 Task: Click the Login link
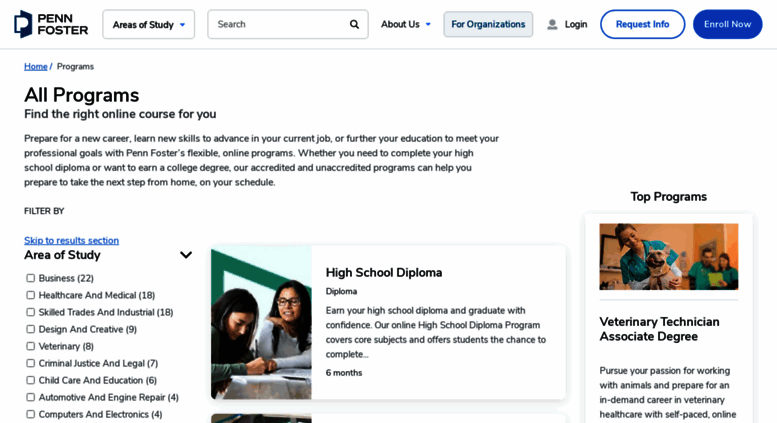tap(576, 24)
